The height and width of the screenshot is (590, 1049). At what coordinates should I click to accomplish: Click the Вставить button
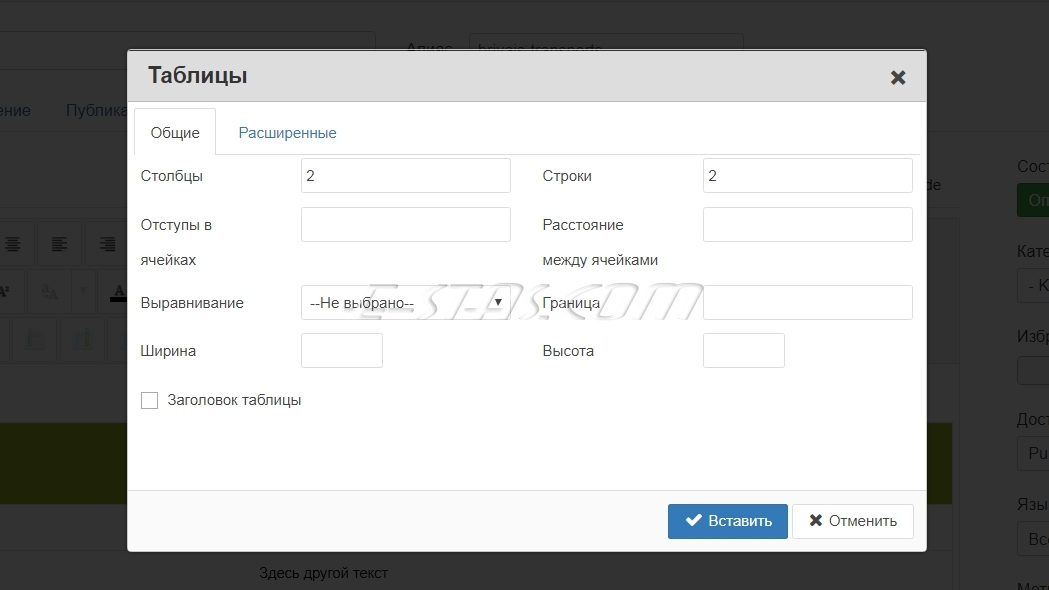point(727,521)
